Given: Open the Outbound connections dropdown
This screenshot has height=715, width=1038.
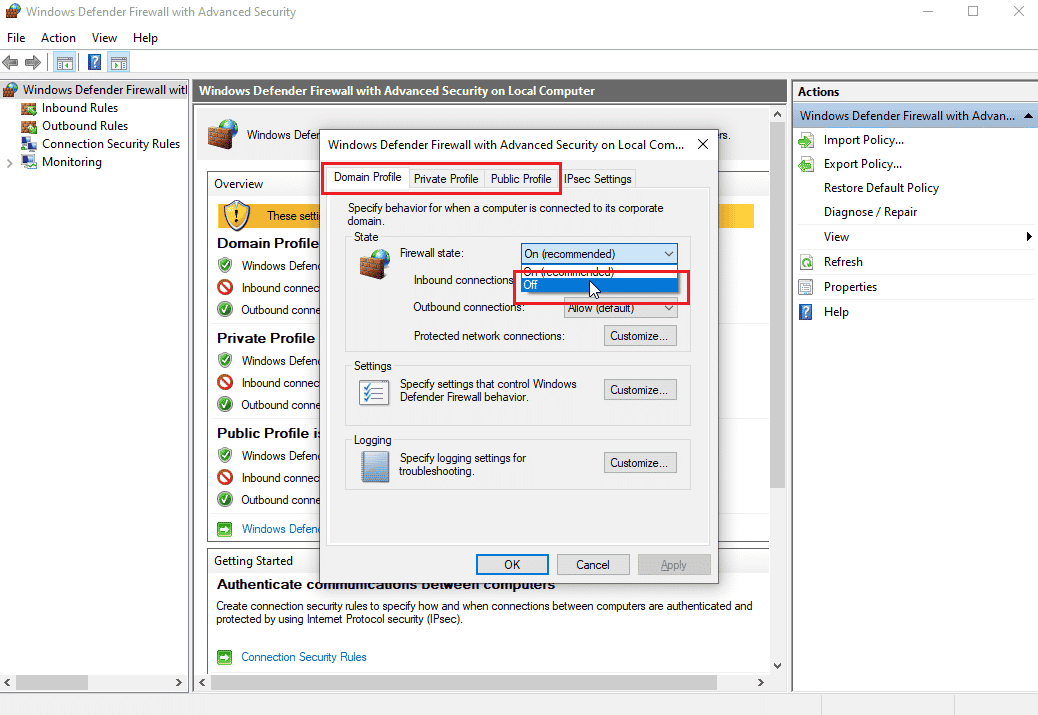Looking at the screenshot, I should tap(620, 308).
